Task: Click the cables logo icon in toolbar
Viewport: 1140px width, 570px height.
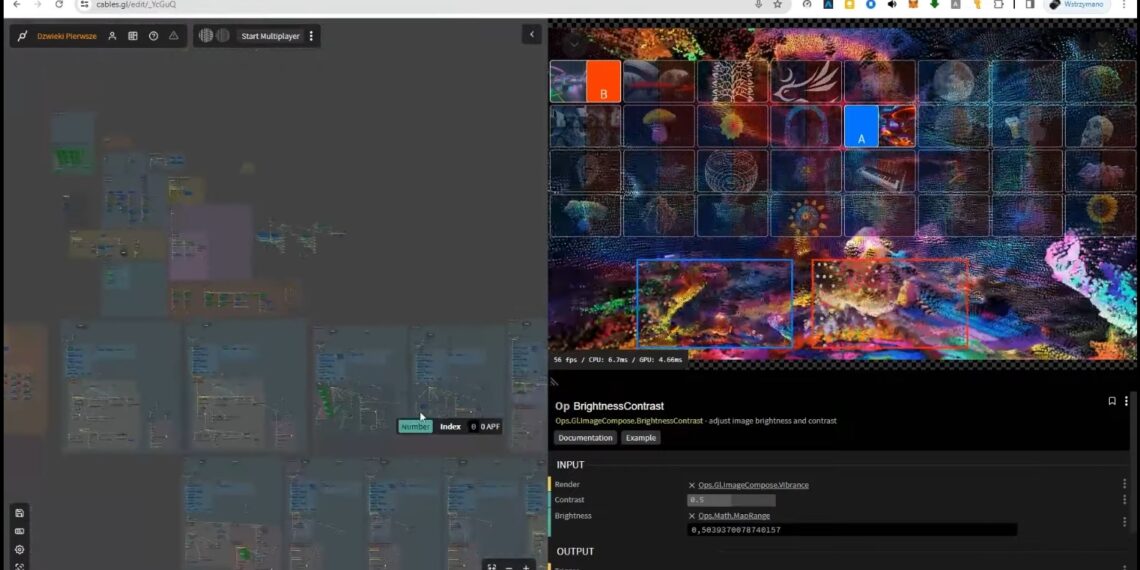Action: [x=22, y=36]
